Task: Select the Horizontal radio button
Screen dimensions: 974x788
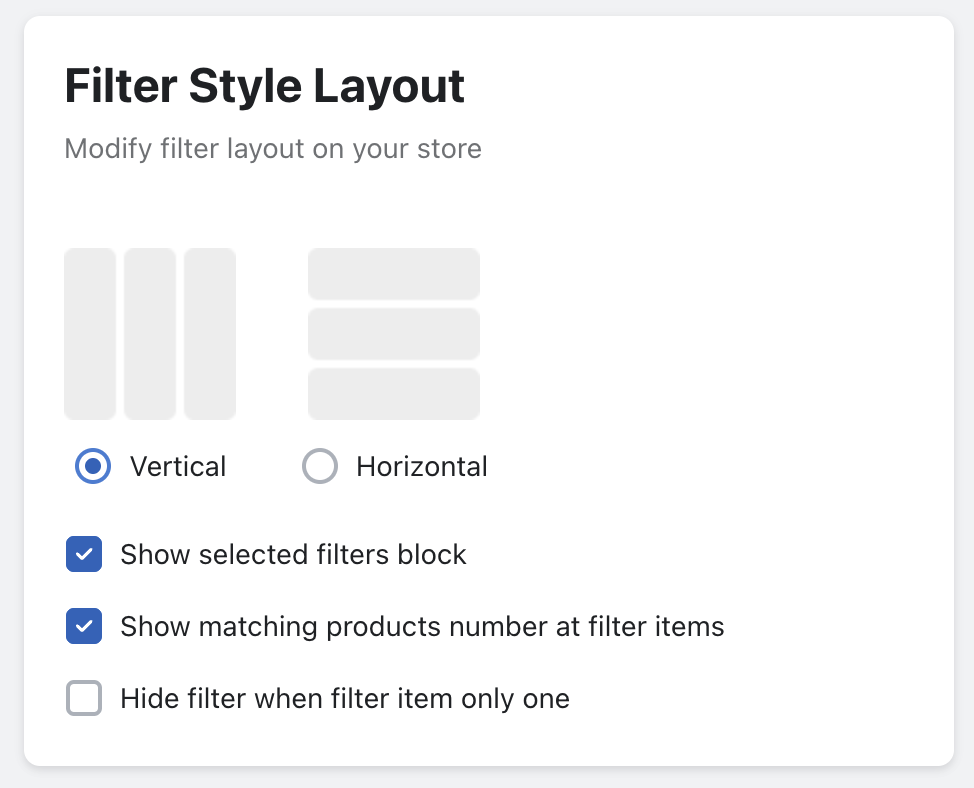Action: pos(320,467)
